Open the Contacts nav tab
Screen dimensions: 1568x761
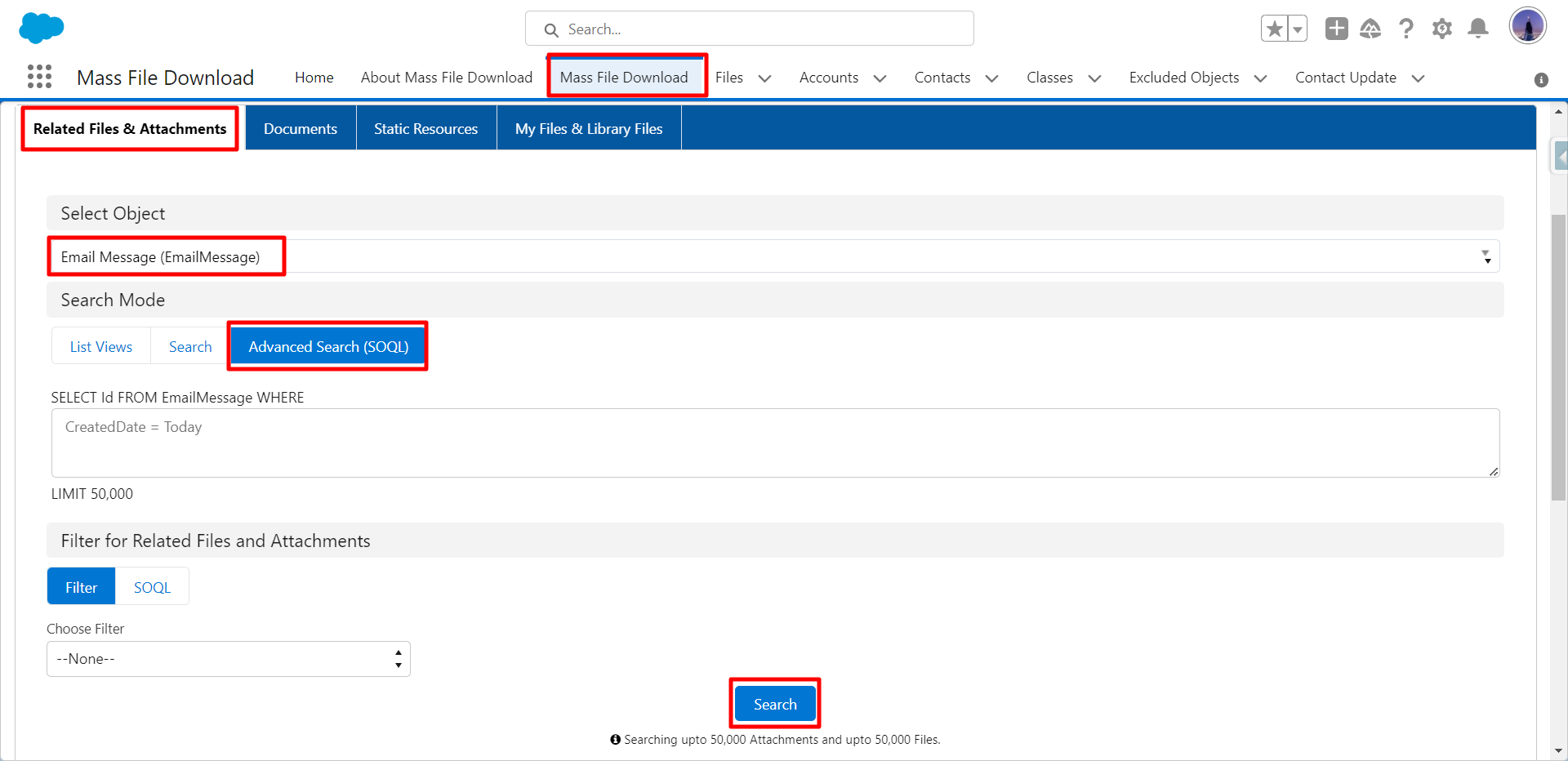pyautogui.click(x=942, y=78)
